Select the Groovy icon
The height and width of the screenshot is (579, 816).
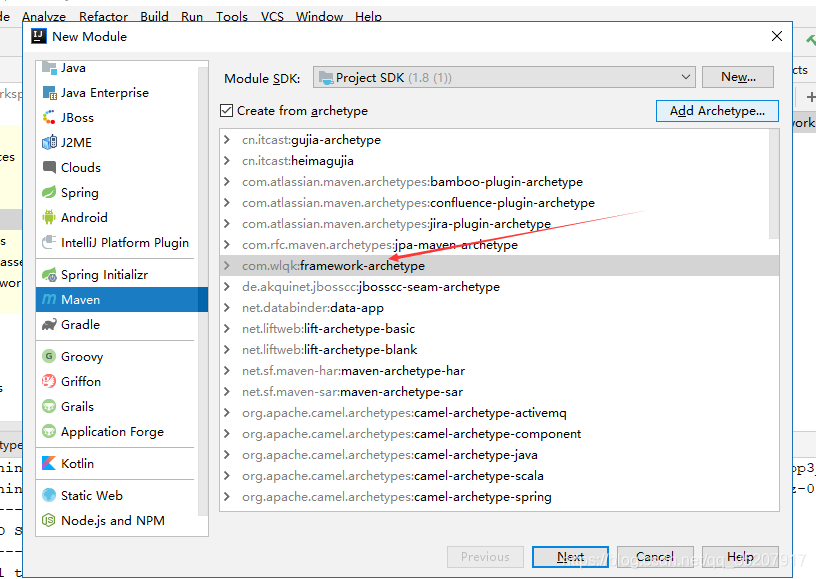[49, 356]
